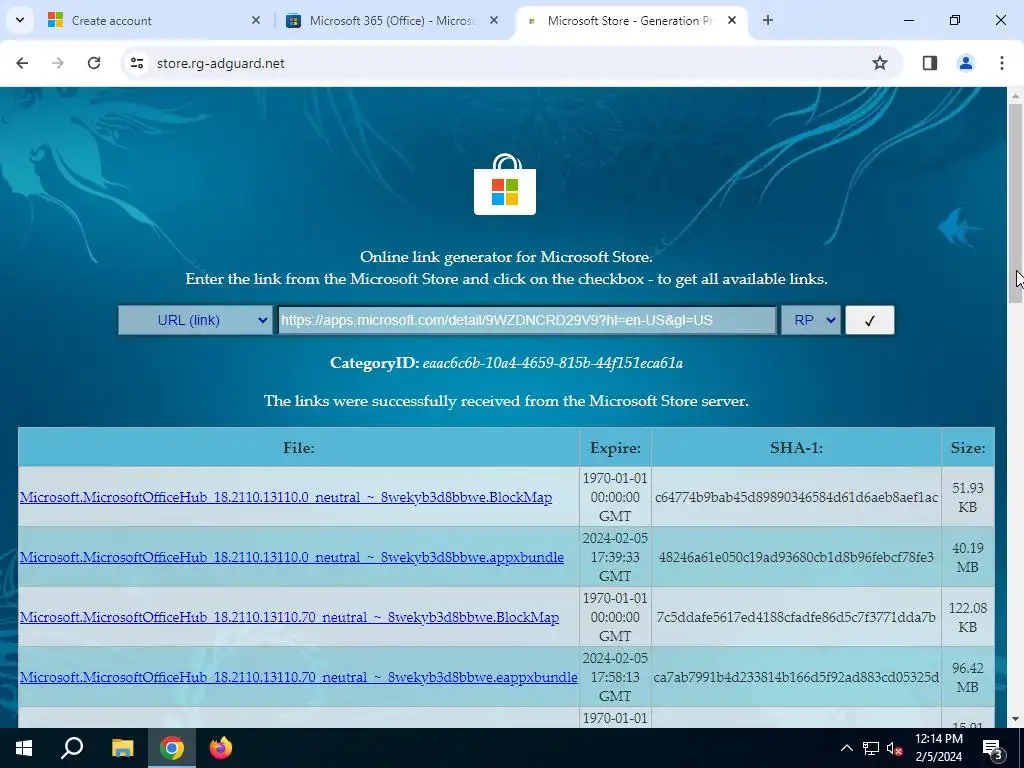Select the SHA-1 hash starting with 7c5ddafe
Viewport: 1024px width, 768px height.
pyautogui.click(x=796, y=617)
